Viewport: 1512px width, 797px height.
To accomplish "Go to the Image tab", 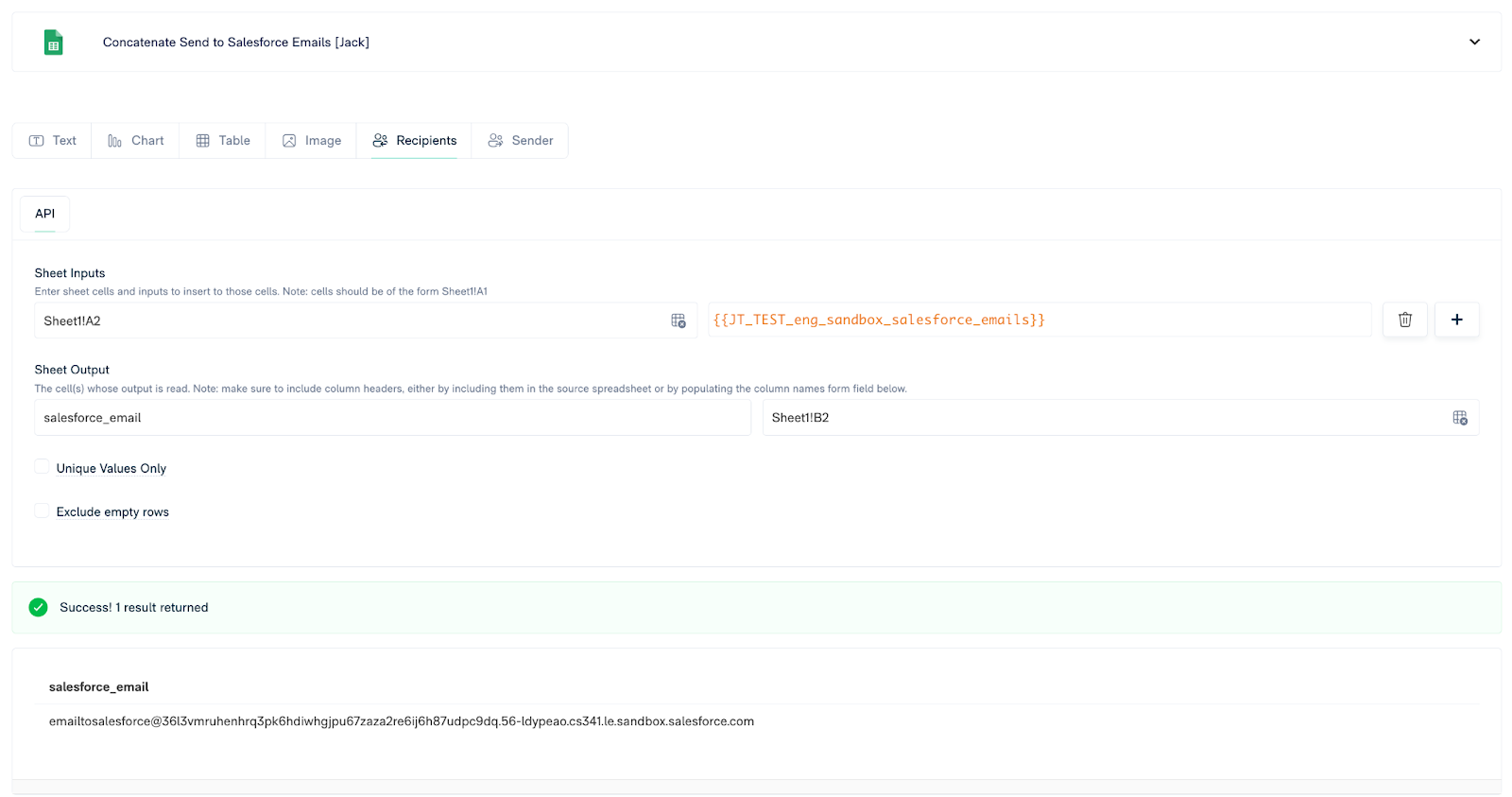I will (311, 141).
